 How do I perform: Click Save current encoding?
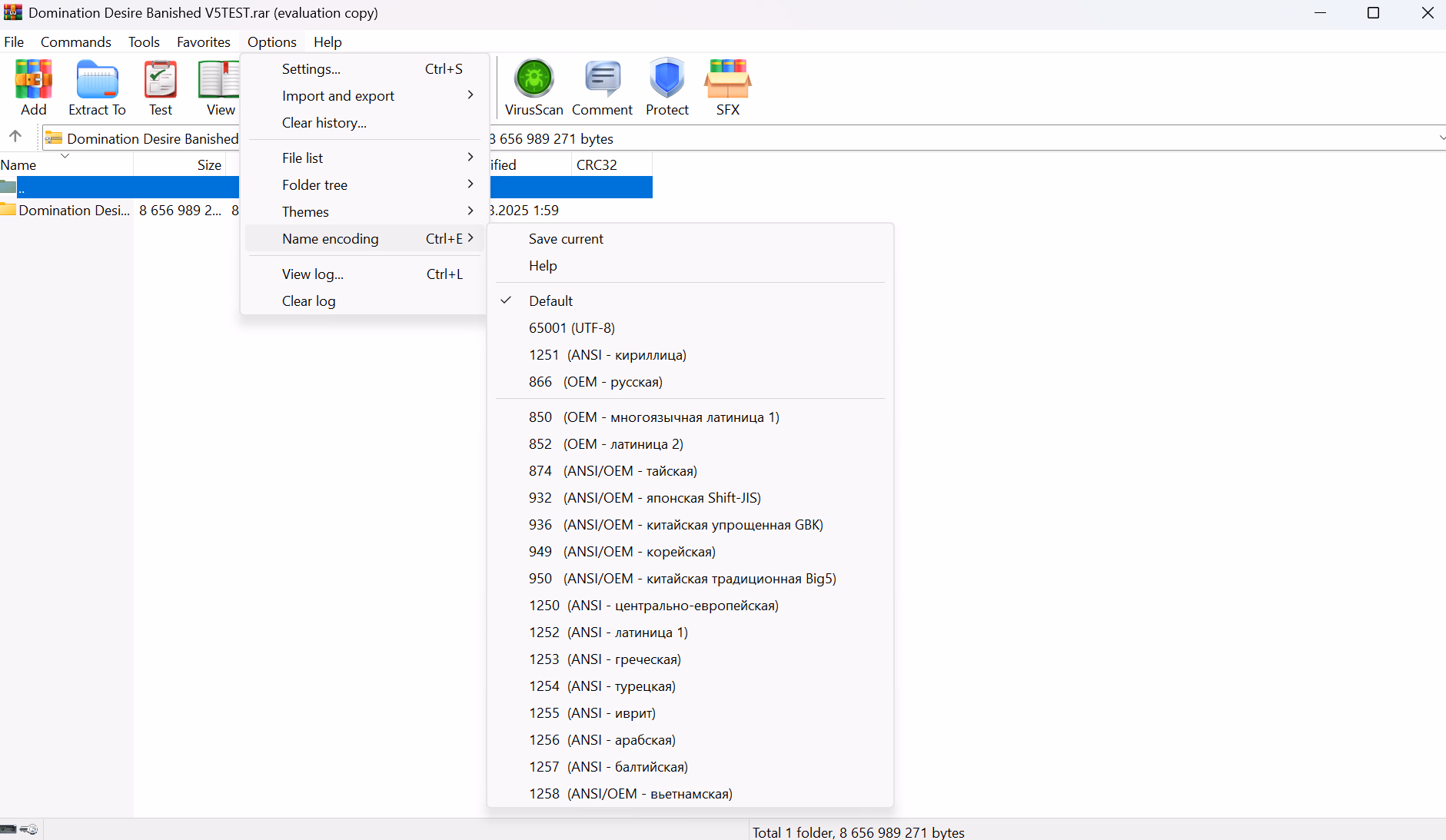coord(566,239)
